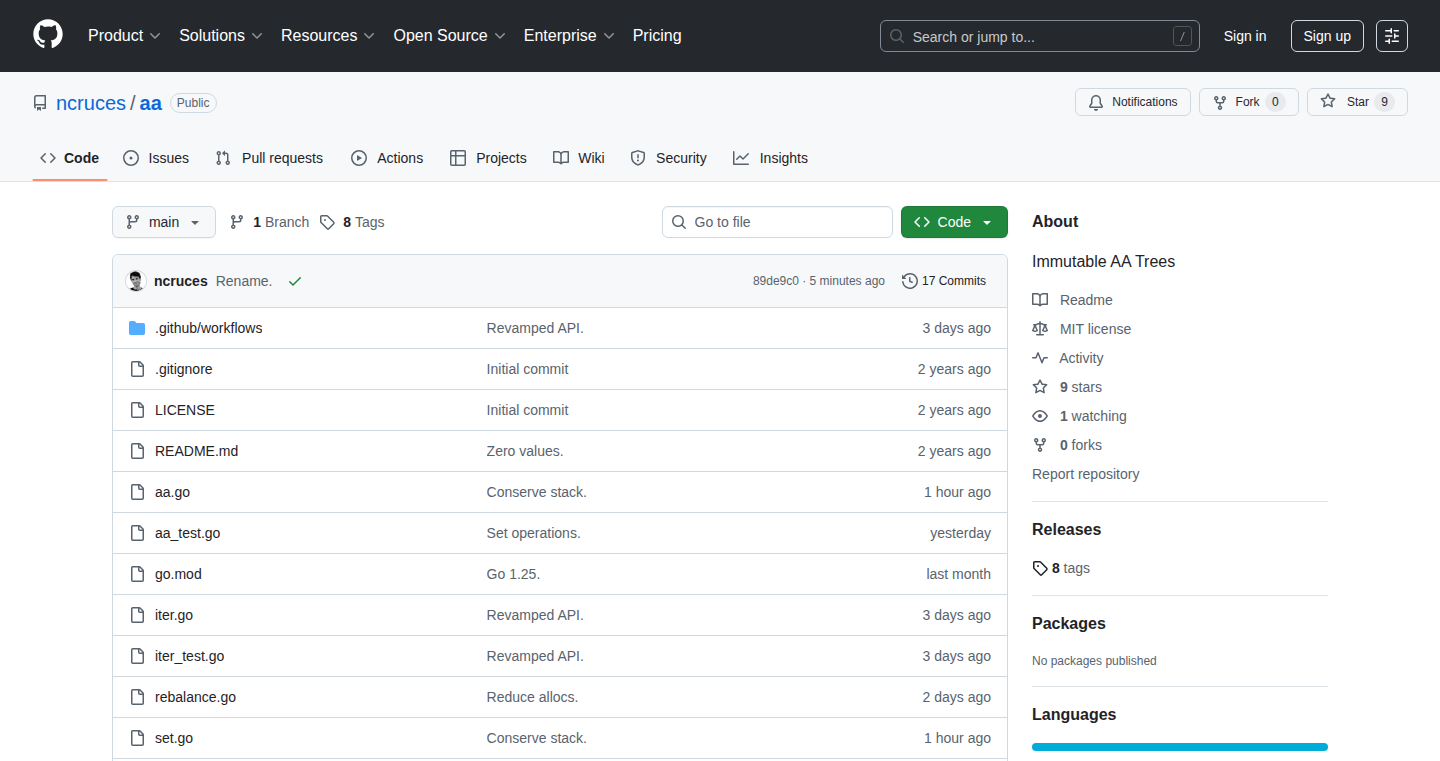Switch to the Security tab
Screen dimensions: 1440x761
click(669, 158)
